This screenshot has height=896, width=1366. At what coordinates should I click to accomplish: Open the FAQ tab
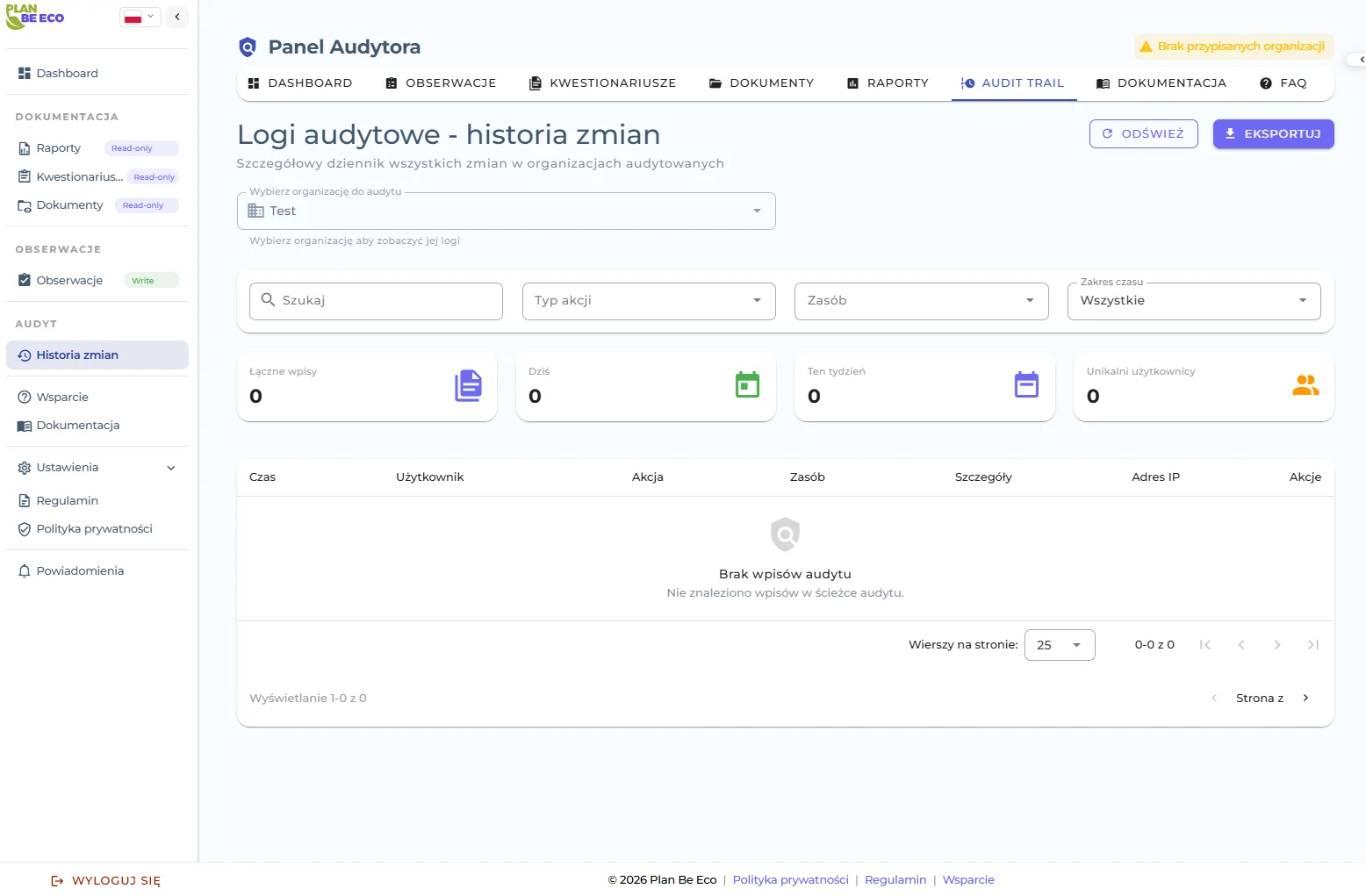click(x=1283, y=82)
